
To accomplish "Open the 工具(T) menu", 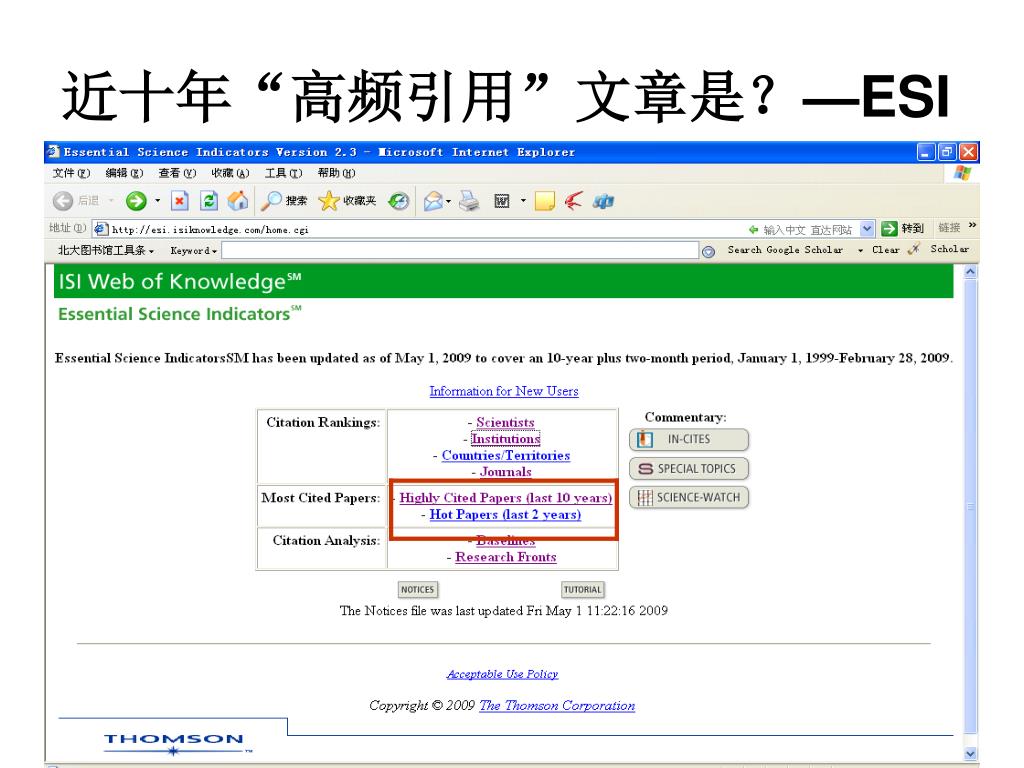I will [x=283, y=173].
